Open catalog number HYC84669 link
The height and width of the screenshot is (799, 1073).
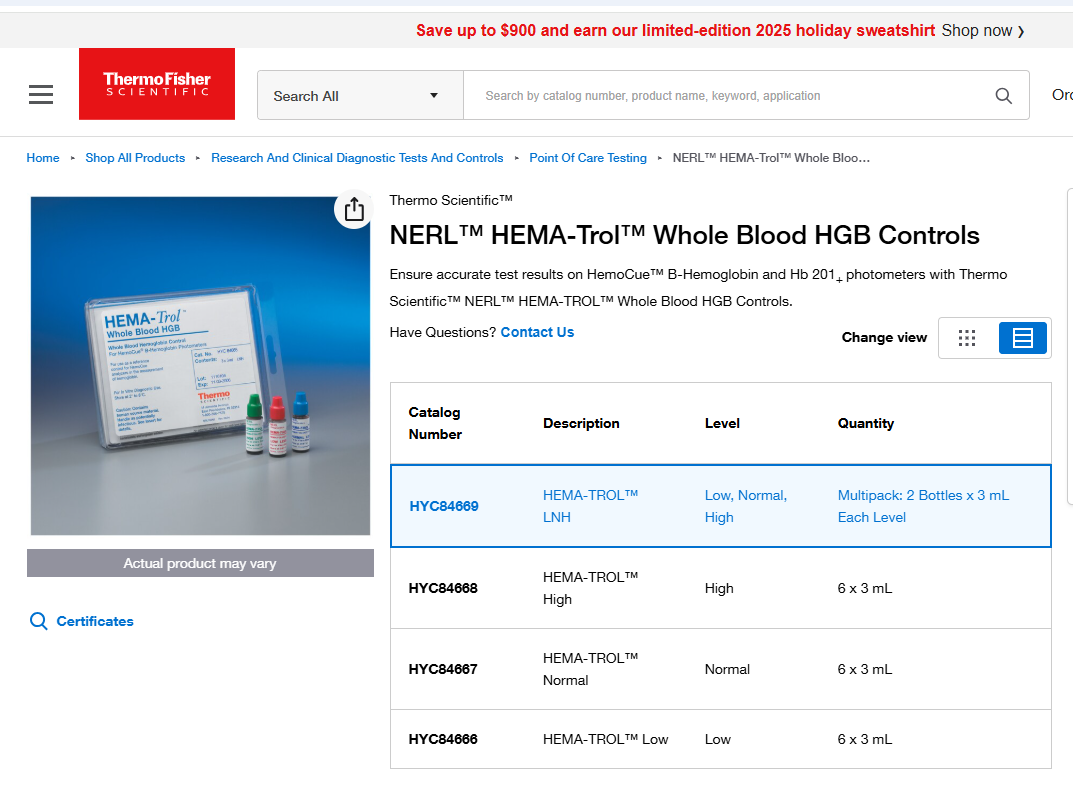(x=444, y=506)
